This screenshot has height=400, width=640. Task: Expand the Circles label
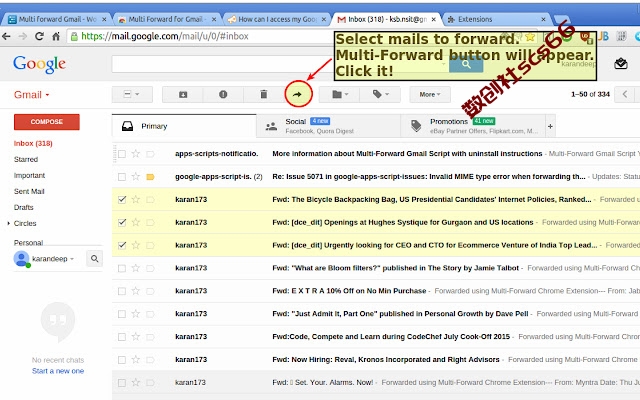[x=9, y=223]
